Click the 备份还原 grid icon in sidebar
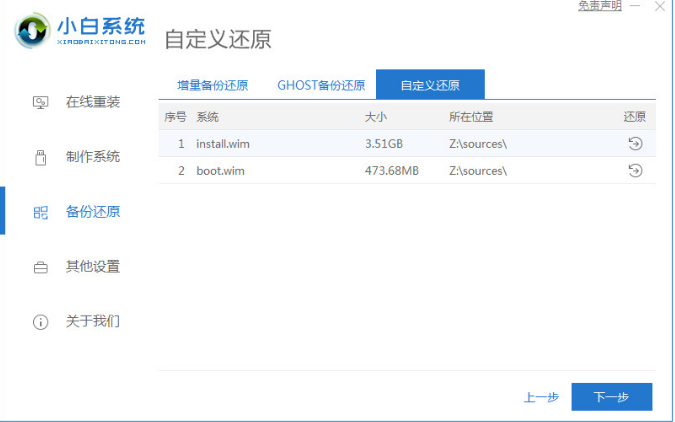Image resolution: width=675 pixels, height=422 pixels. 40,212
